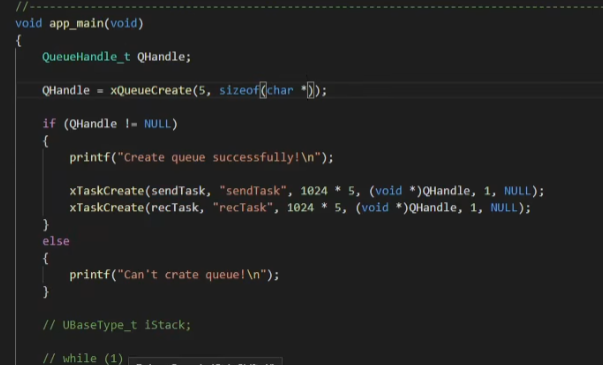Viewport: 603px width, 365px height.
Task: Click the commented while (1) line
Action: pyautogui.click(x=83, y=358)
